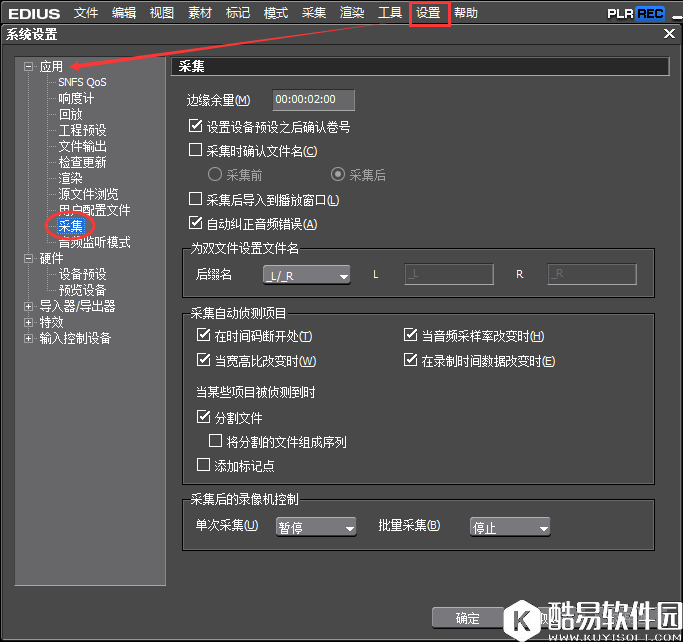The height and width of the screenshot is (642, 683).
Task: Open the 单次采集 暂停 dropdown
Action: coord(316,527)
